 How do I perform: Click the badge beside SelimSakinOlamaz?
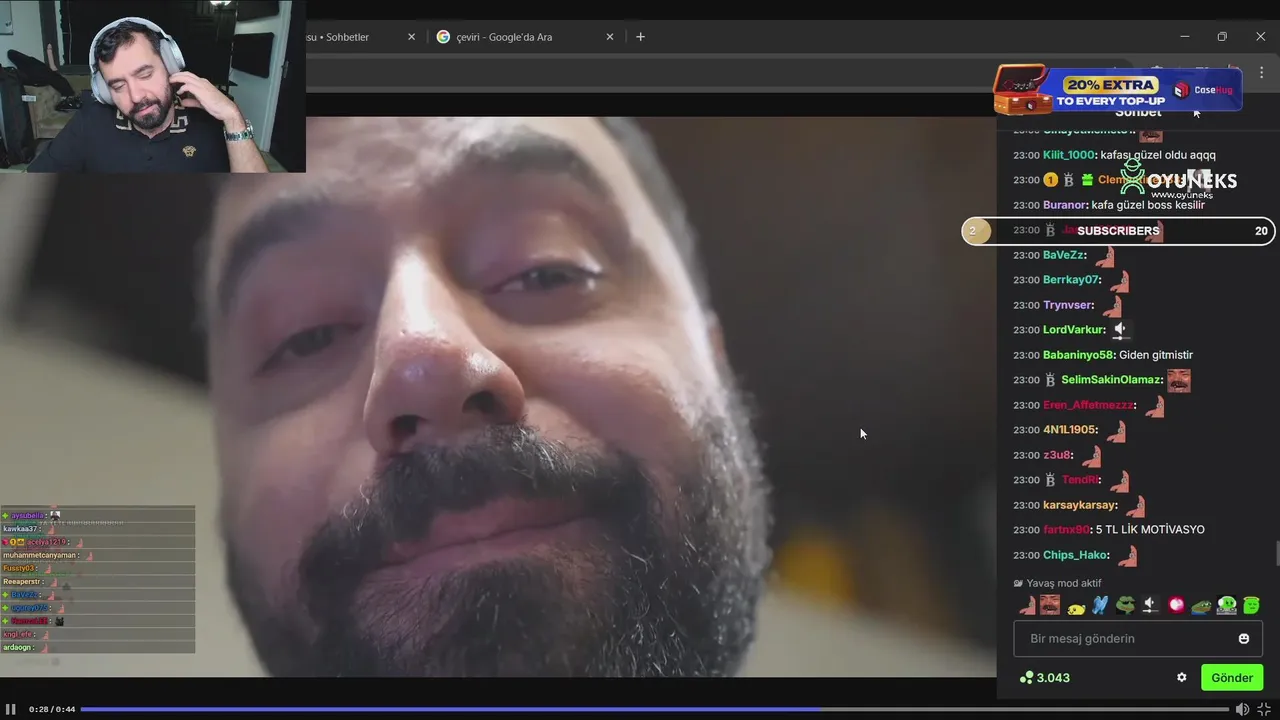[x=1050, y=380]
